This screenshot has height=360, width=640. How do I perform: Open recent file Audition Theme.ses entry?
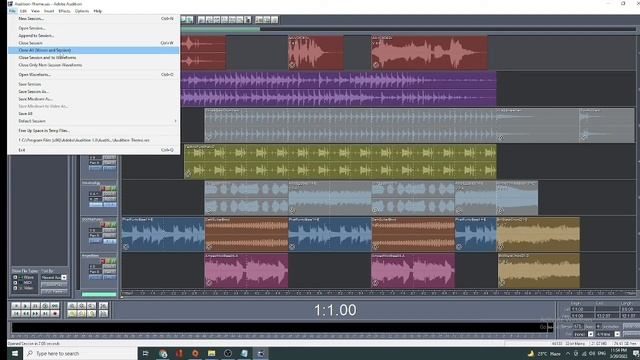coord(93,140)
